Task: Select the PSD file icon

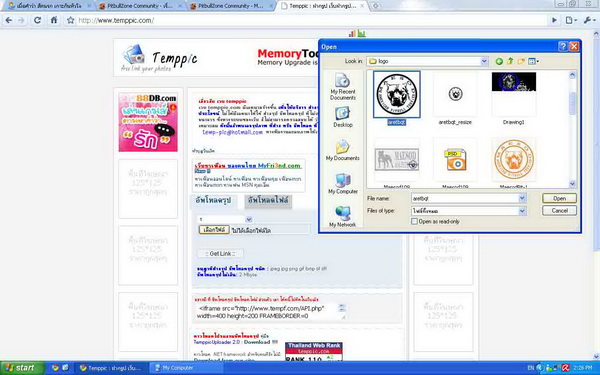Action: (x=455, y=160)
